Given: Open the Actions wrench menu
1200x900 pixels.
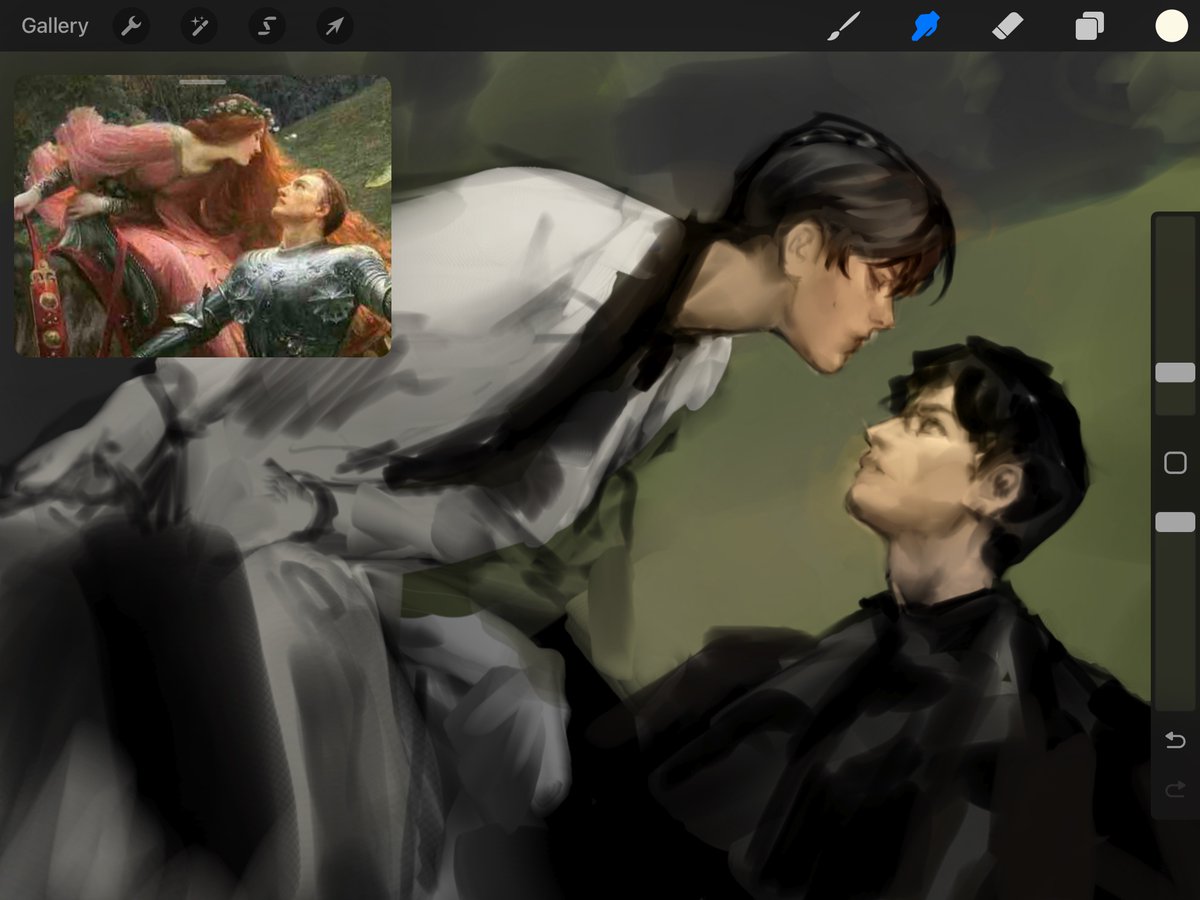Looking at the screenshot, I should 131,26.
